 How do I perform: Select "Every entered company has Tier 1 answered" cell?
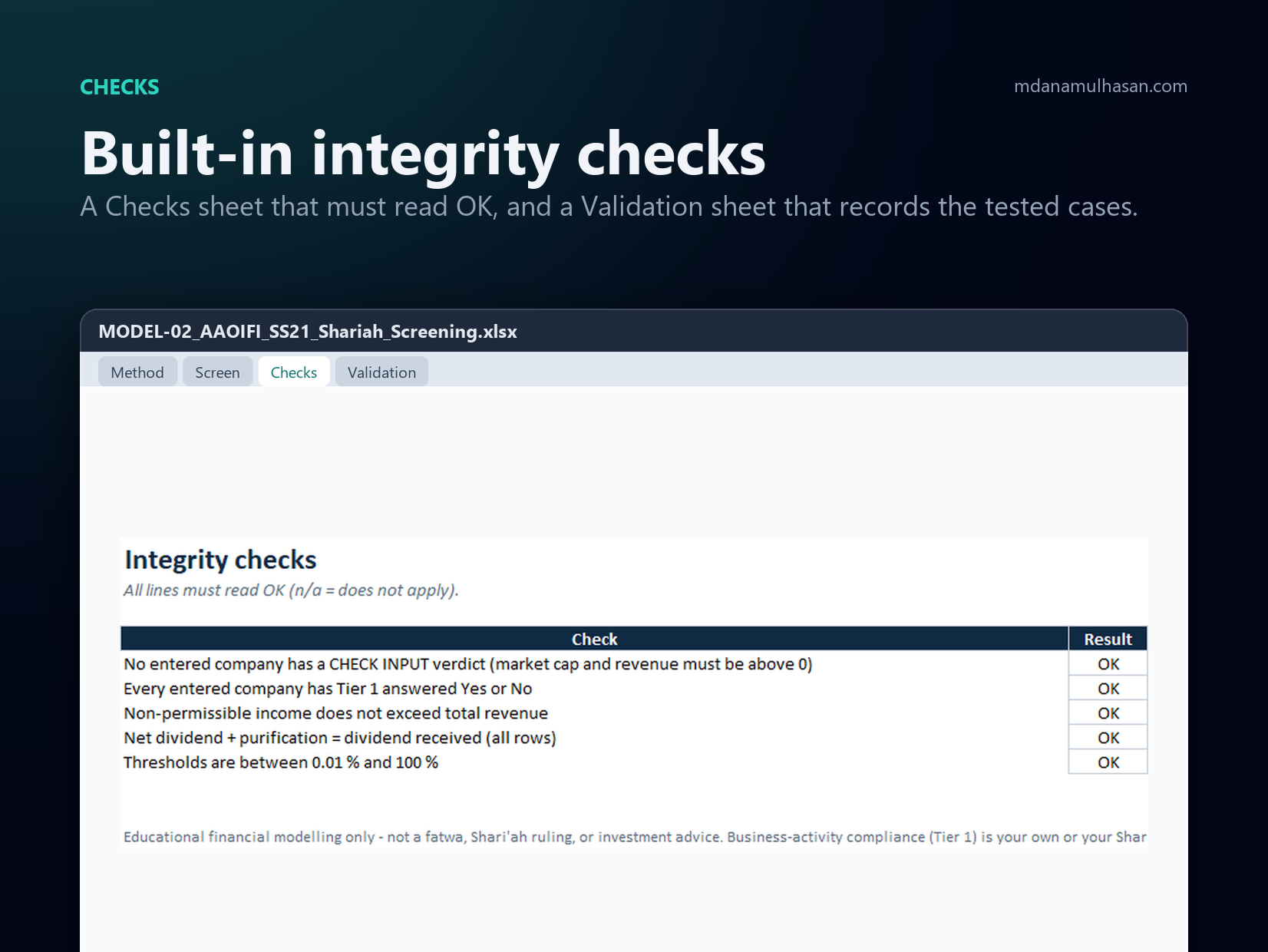click(594, 689)
